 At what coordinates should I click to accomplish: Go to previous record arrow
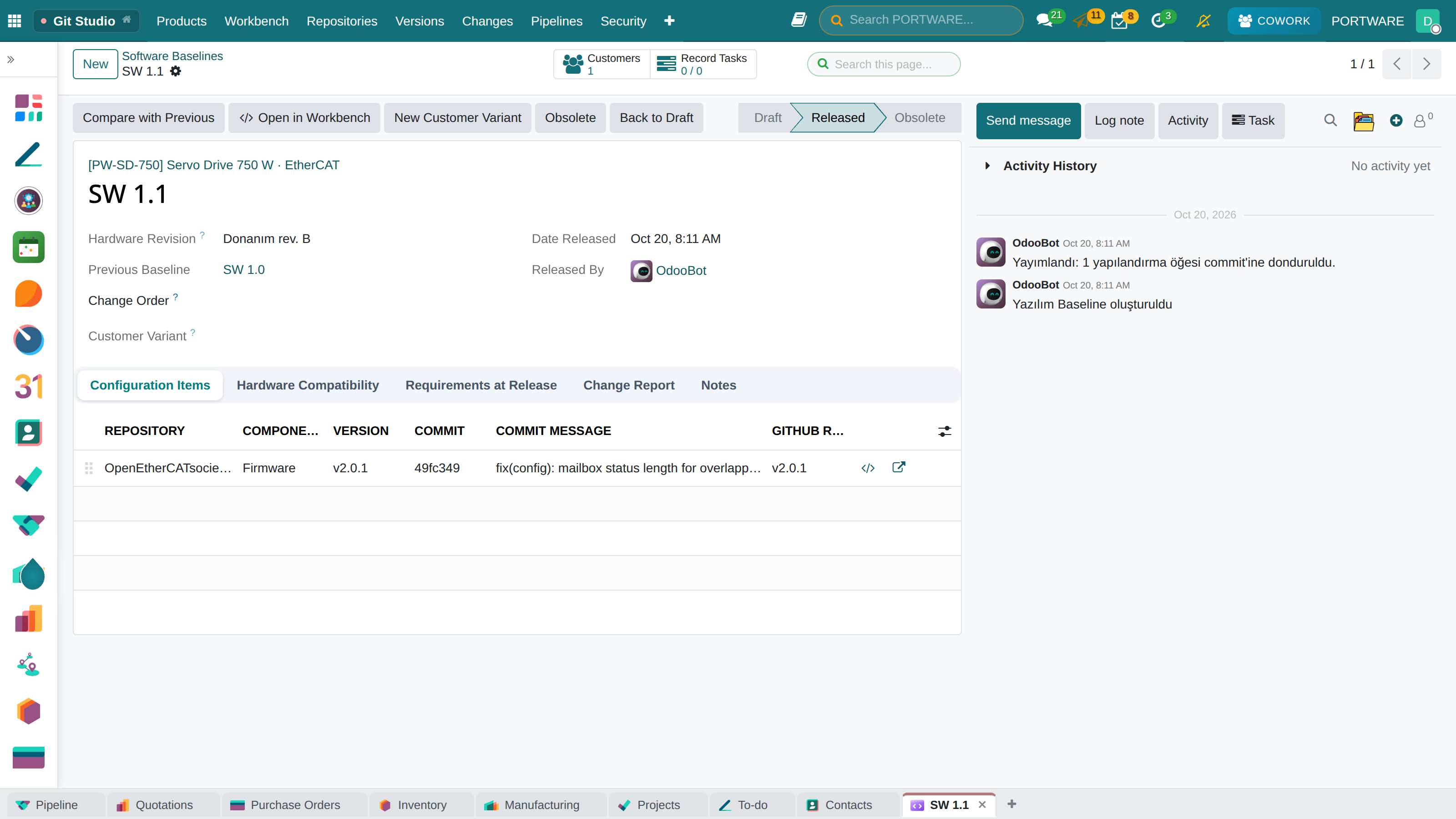1397,64
